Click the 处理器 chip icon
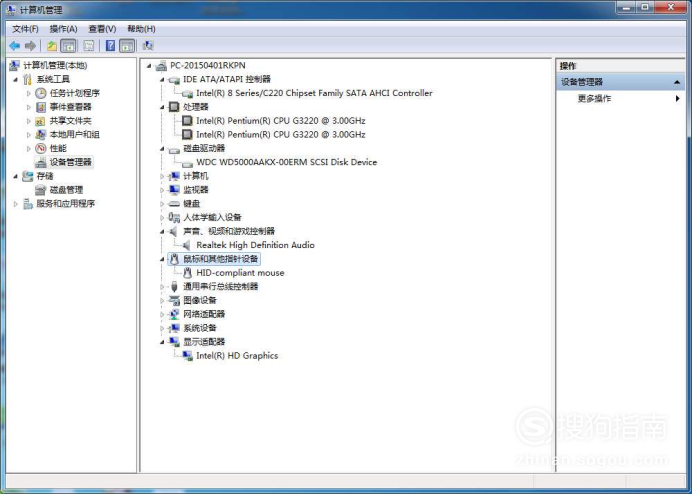692x494 pixels. click(174, 107)
